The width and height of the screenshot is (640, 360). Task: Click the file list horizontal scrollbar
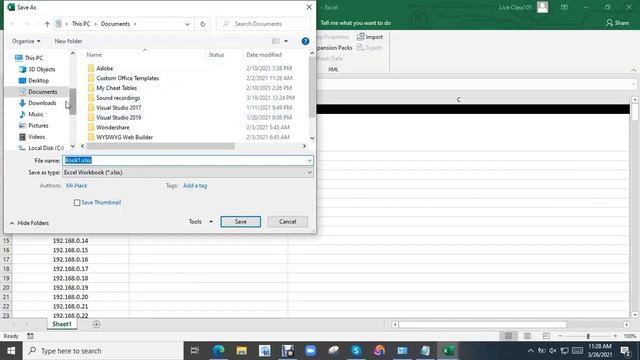click(160, 146)
